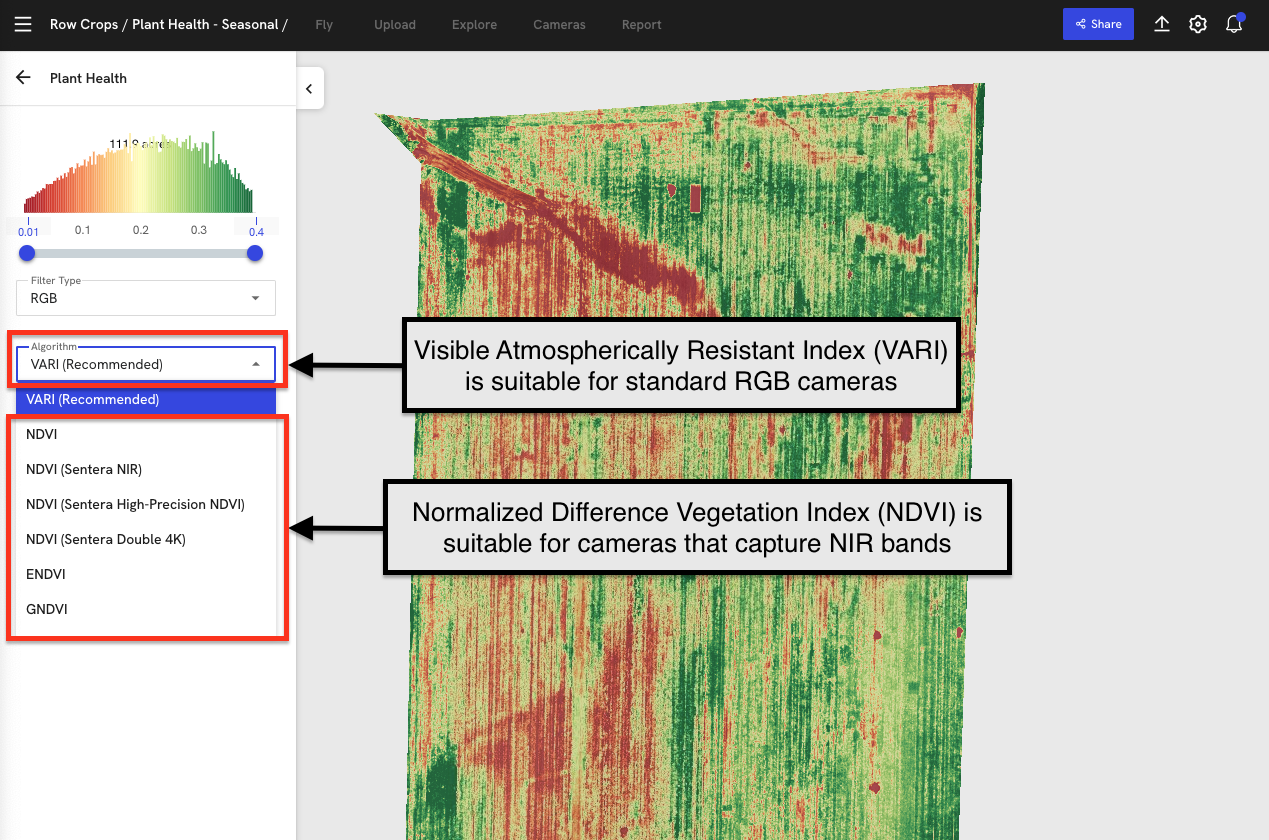Select the highlighted VARI (Recommended) option
The width and height of the screenshot is (1269, 840).
(x=146, y=399)
